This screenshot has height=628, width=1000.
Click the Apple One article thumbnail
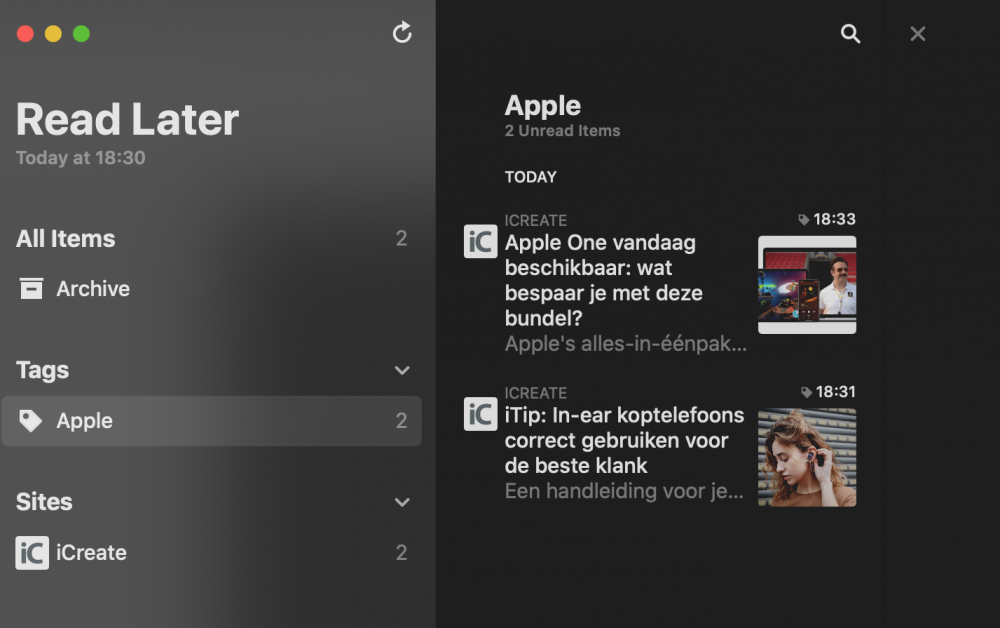807,285
